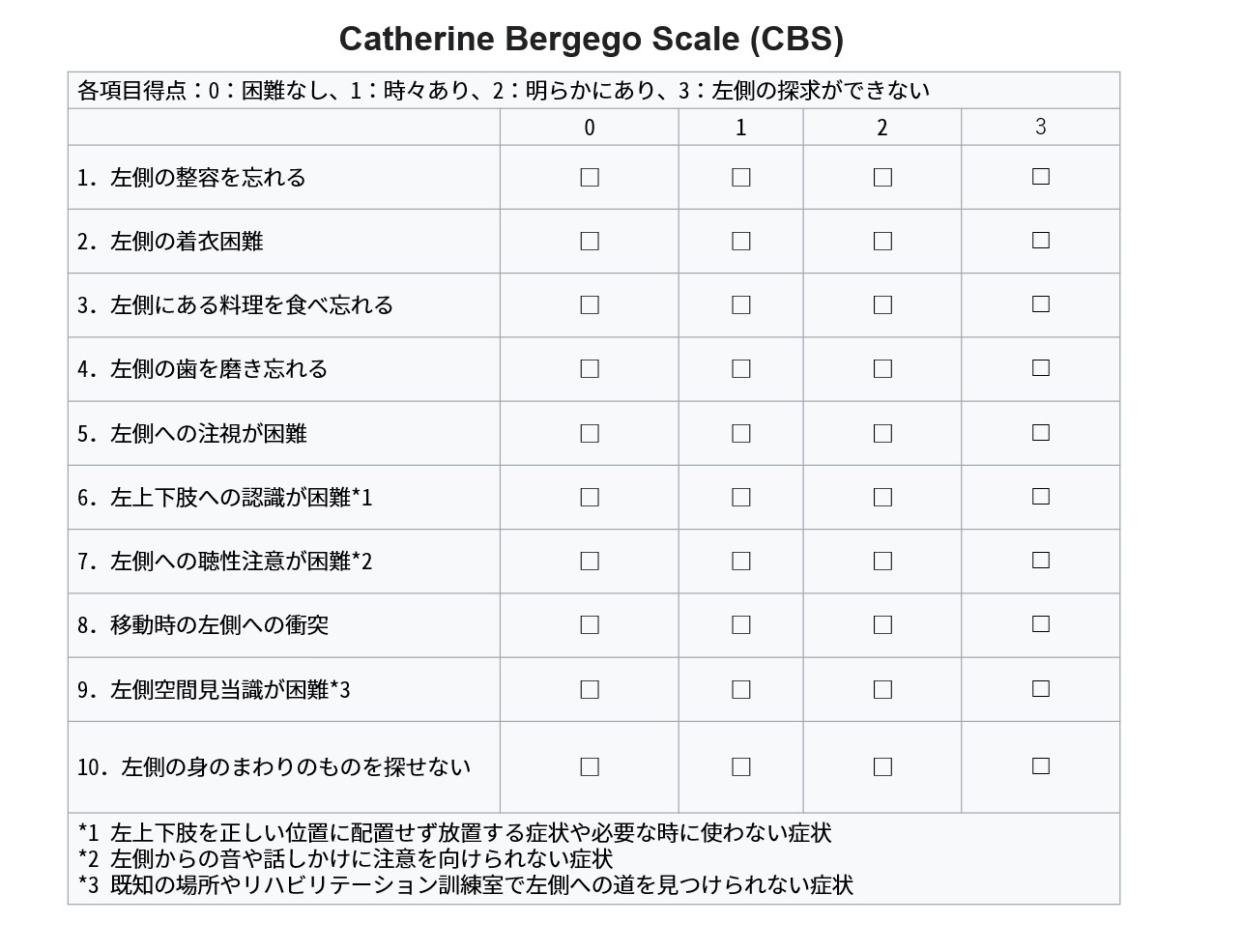This screenshot has width=1242, height=952.
Task: Check score 3 for item 5 左側への注視が困難
Action: (x=1041, y=433)
